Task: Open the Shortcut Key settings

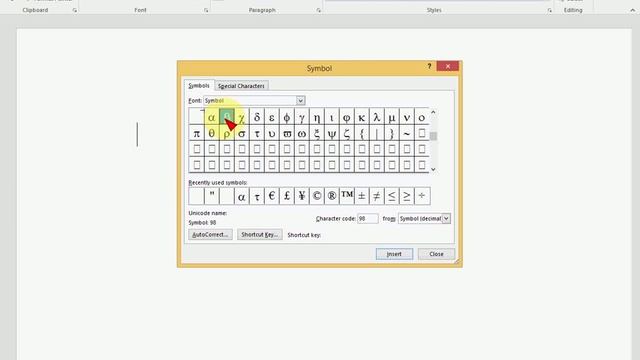Action: coord(260,235)
